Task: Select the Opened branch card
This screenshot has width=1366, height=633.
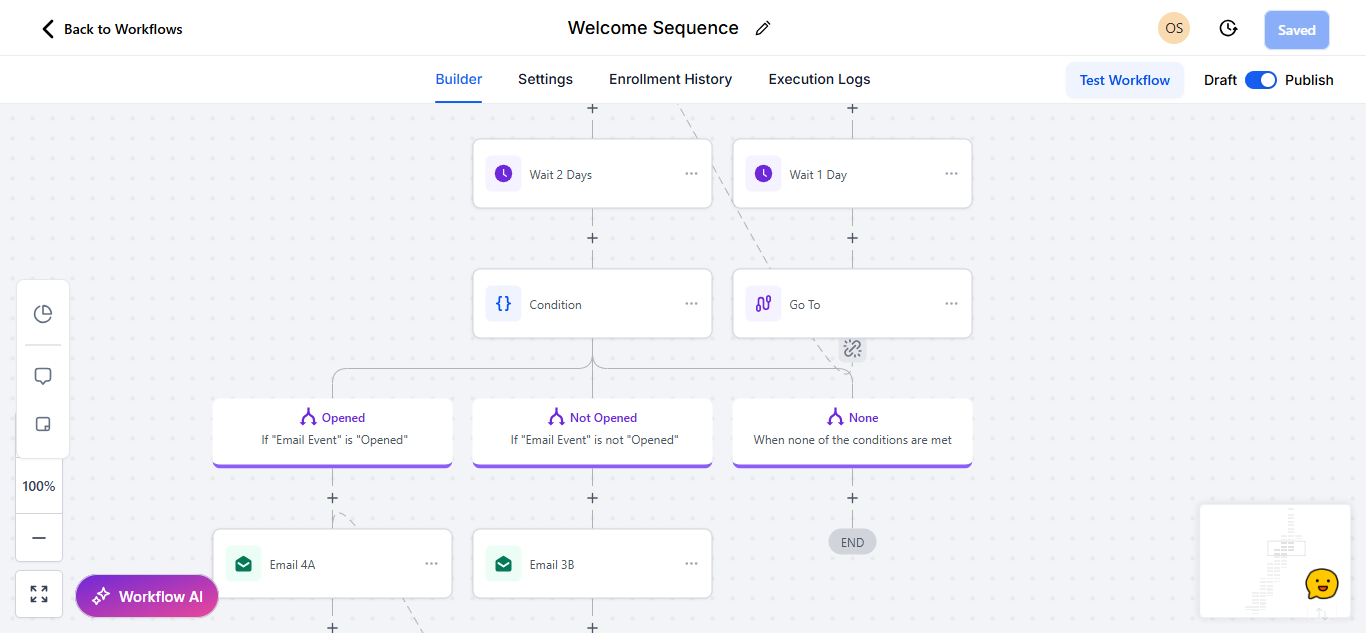Action: pos(332,432)
